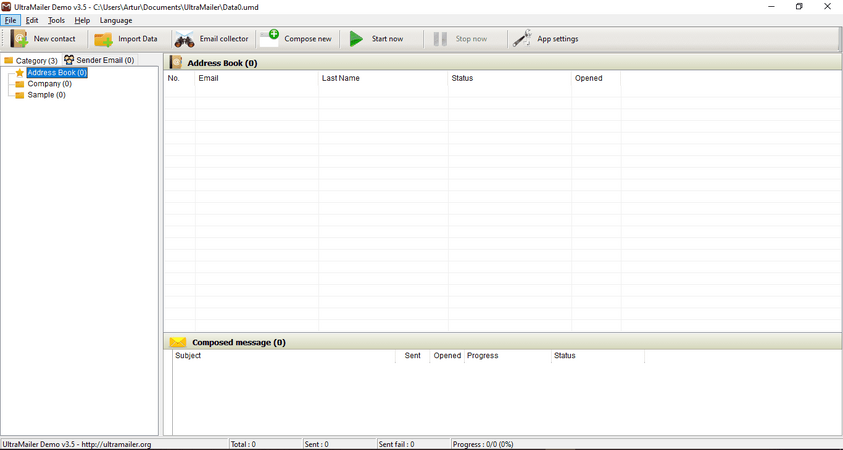The image size is (843, 450).
Task: Click the App settings button label
Action: click(558, 39)
